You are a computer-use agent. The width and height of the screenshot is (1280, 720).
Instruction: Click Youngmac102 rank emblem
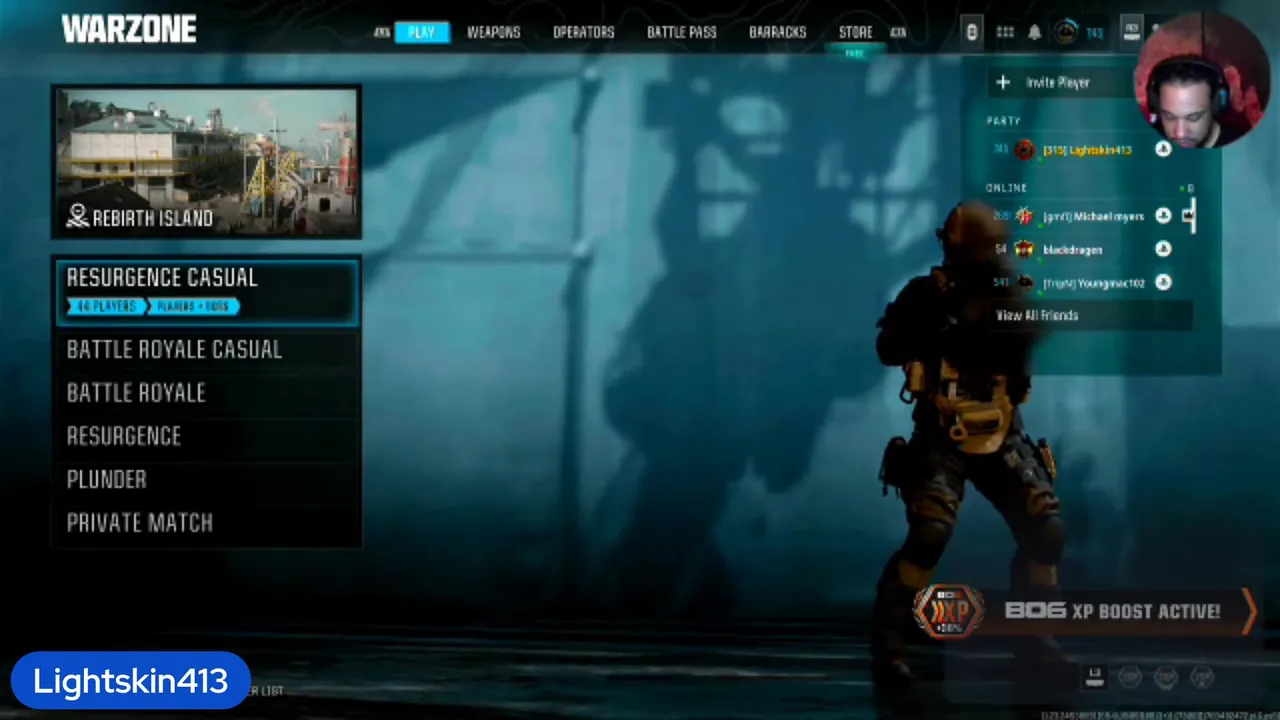click(x=1024, y=283)
